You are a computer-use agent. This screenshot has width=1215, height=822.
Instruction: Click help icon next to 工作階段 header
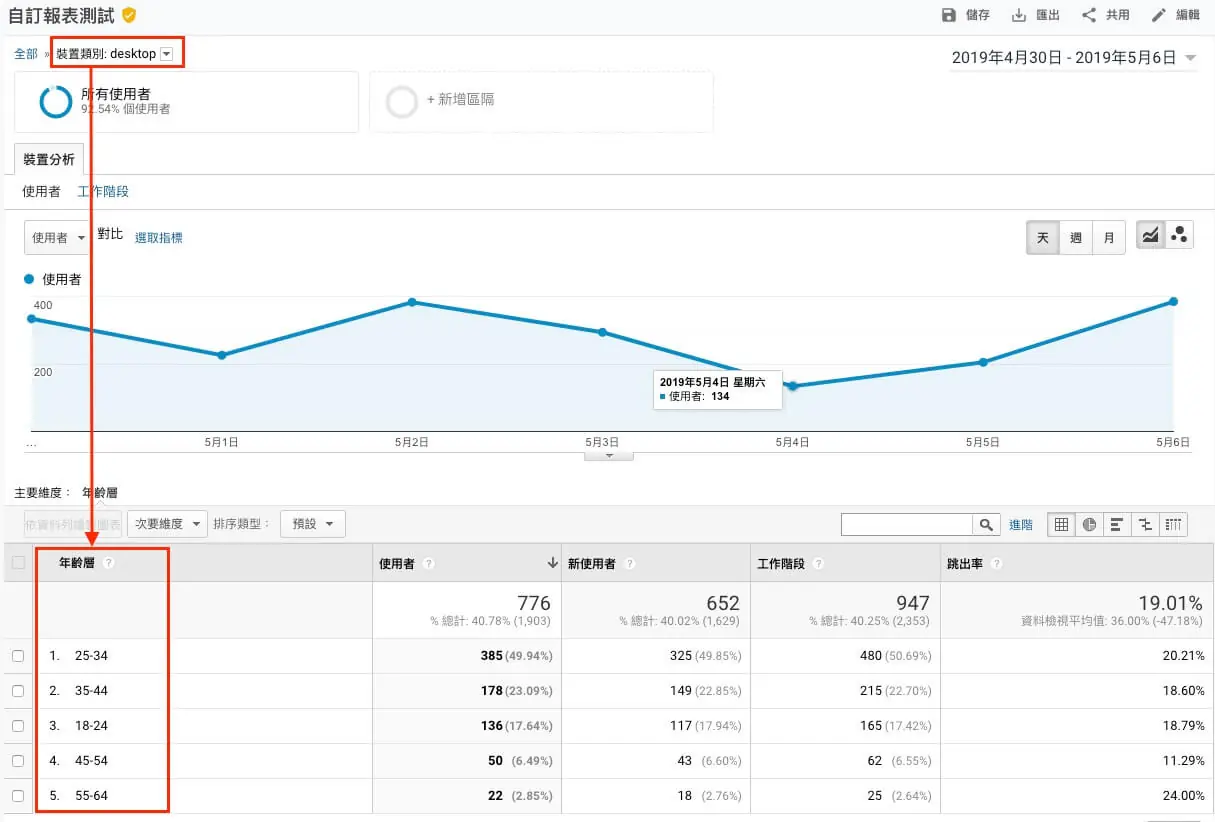[818, 564]
